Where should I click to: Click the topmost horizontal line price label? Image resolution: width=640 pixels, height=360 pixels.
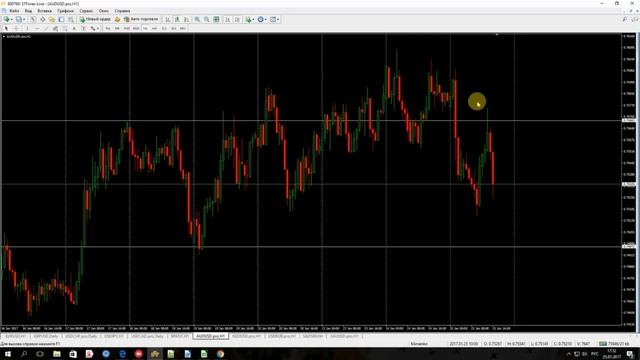coord(629,120)
